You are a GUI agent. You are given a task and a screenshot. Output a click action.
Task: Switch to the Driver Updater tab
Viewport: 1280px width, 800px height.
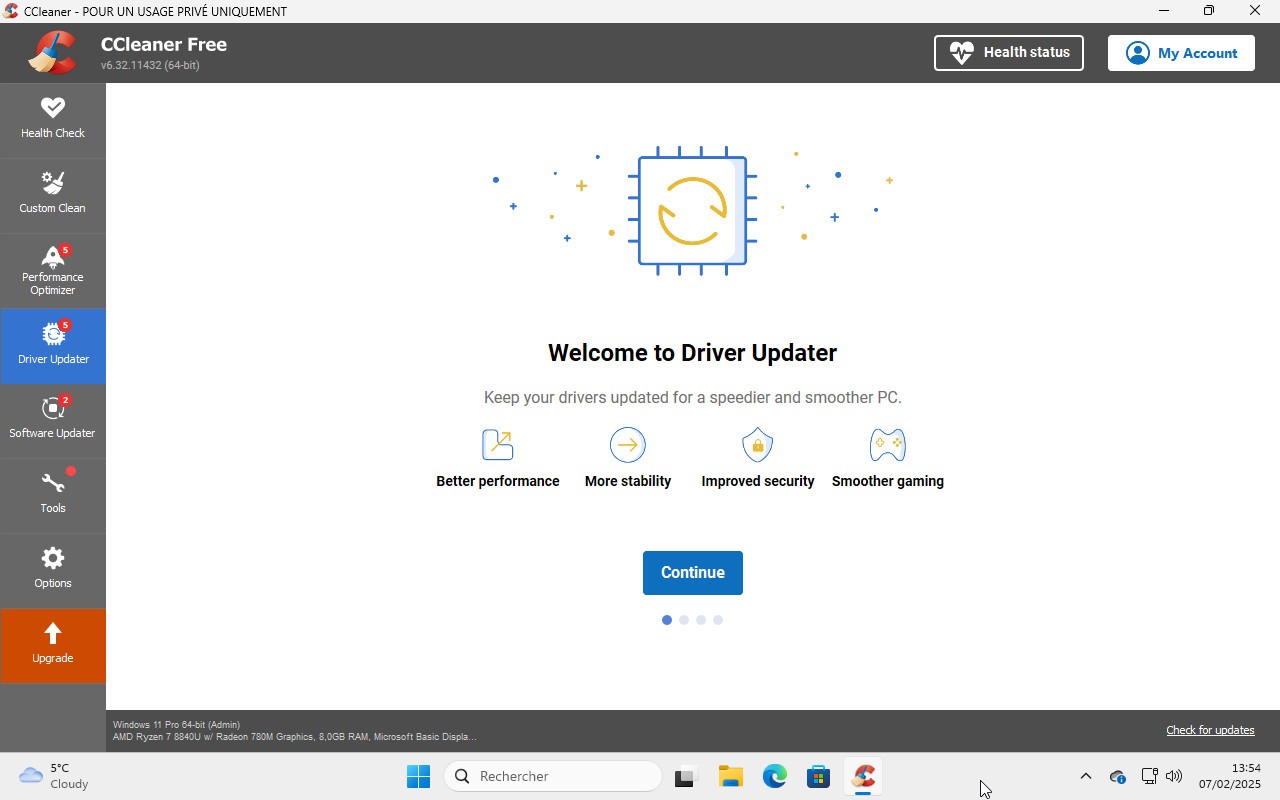(53, 345)
